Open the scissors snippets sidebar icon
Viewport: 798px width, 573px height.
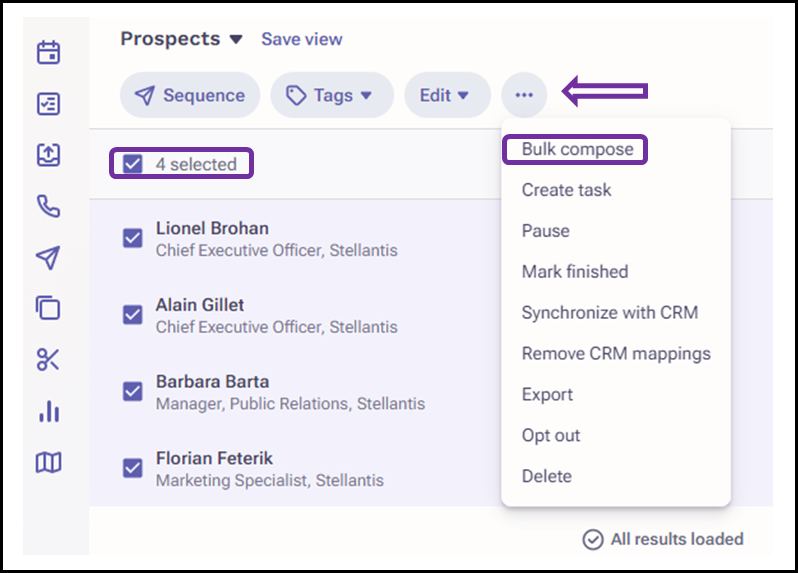pos(48,360)
